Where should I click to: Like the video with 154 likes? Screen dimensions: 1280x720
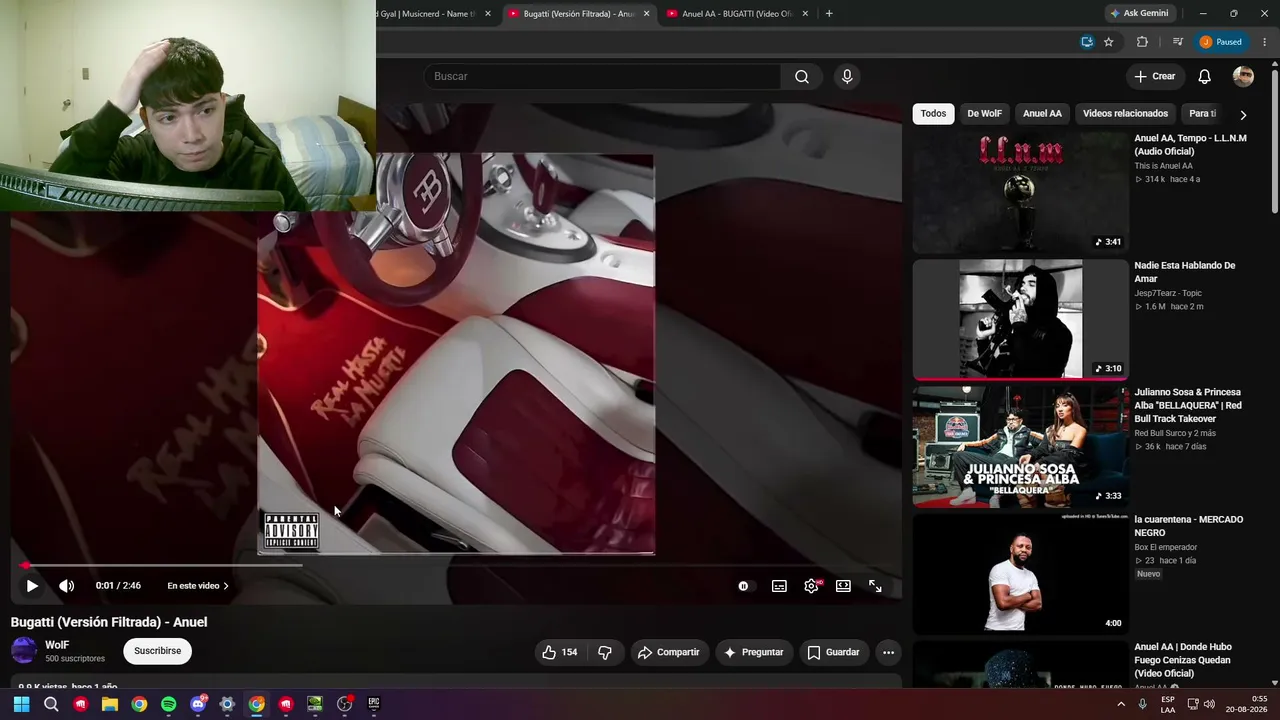[x=559, y=652]
